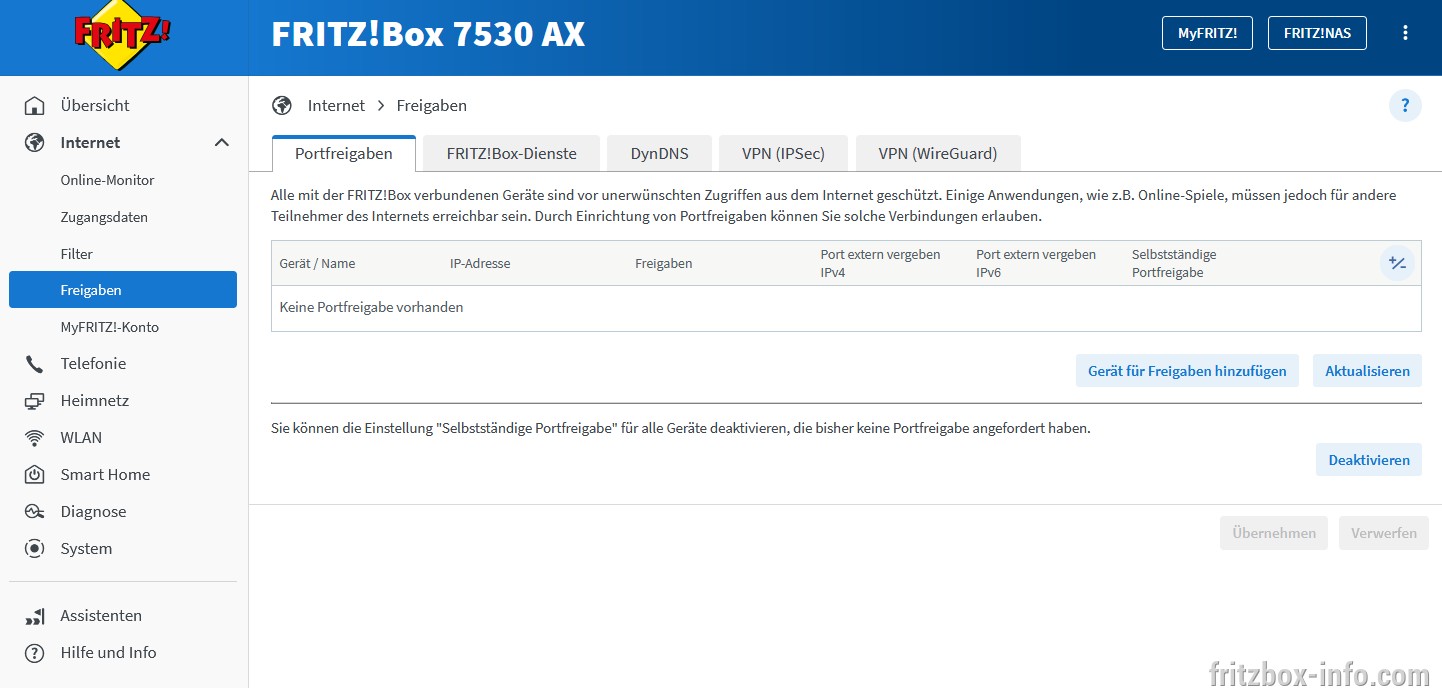
Task: Click the Telefonie phone icon
Action: tap(35, 364)
